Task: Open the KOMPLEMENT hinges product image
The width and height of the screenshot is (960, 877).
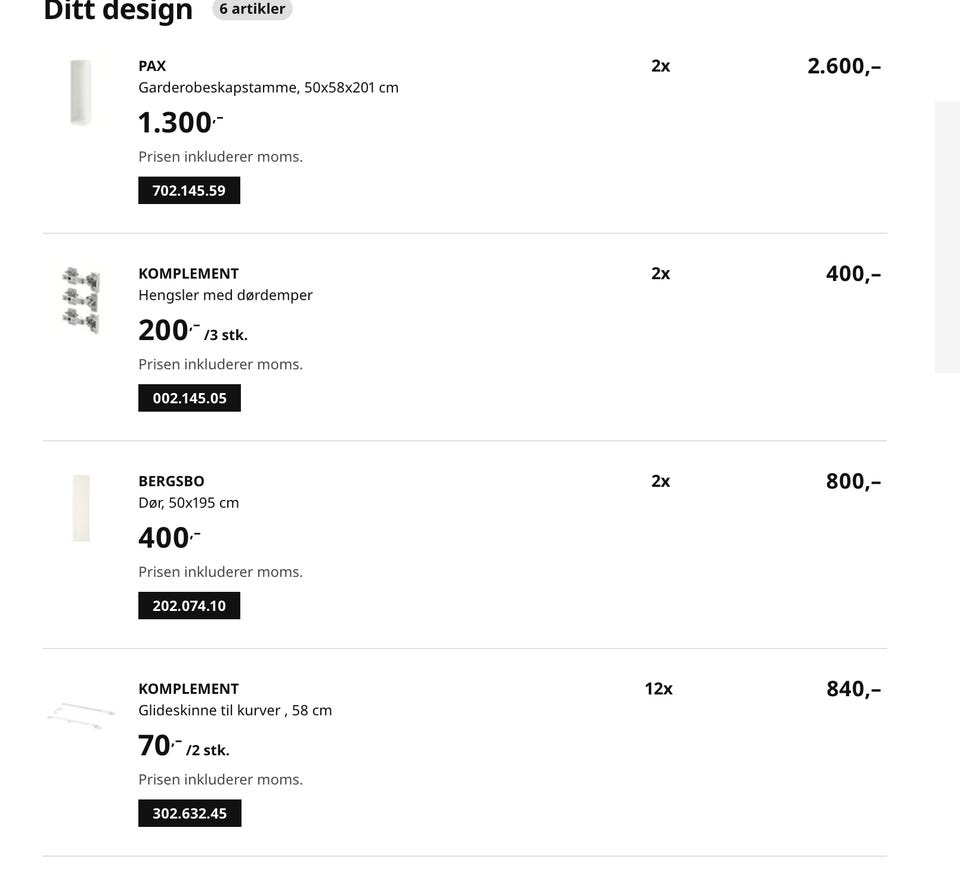Action: [81, 300]
